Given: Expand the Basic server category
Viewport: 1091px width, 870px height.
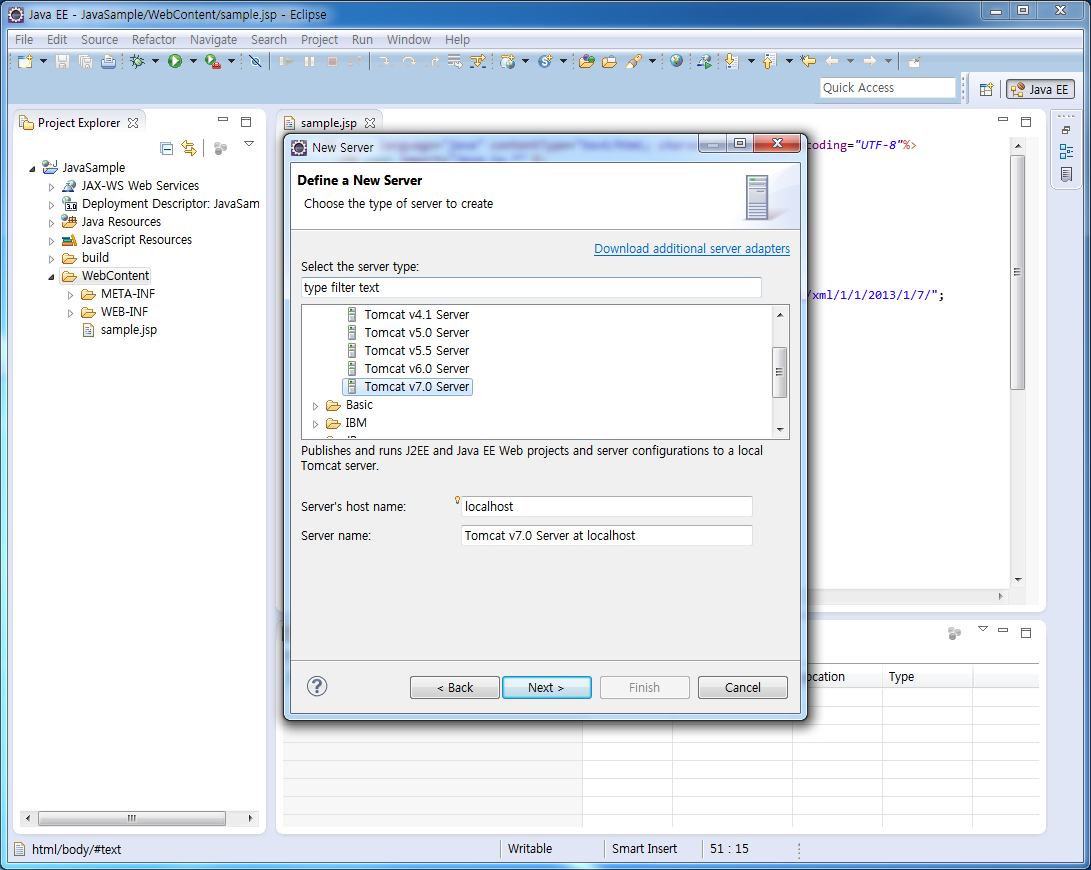Looking at the screenshot, I should point(315,405).
